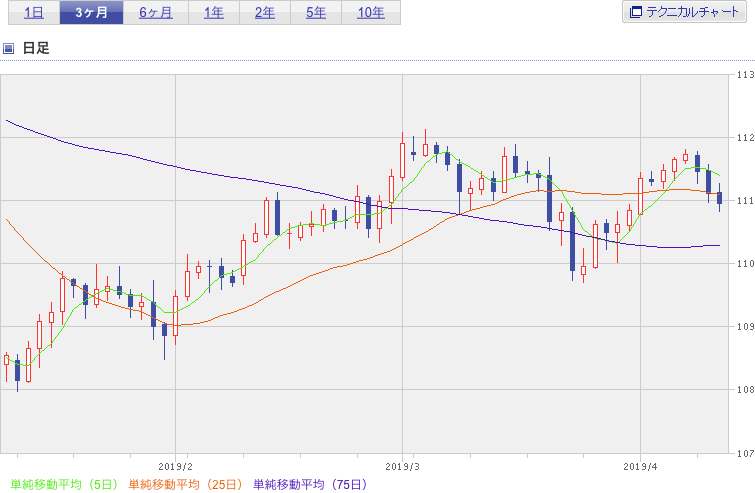The width and height of the screenshot is (755, 493).
Task: Switch to the 1日 timeframe tab
Action: tap(34, 13)
